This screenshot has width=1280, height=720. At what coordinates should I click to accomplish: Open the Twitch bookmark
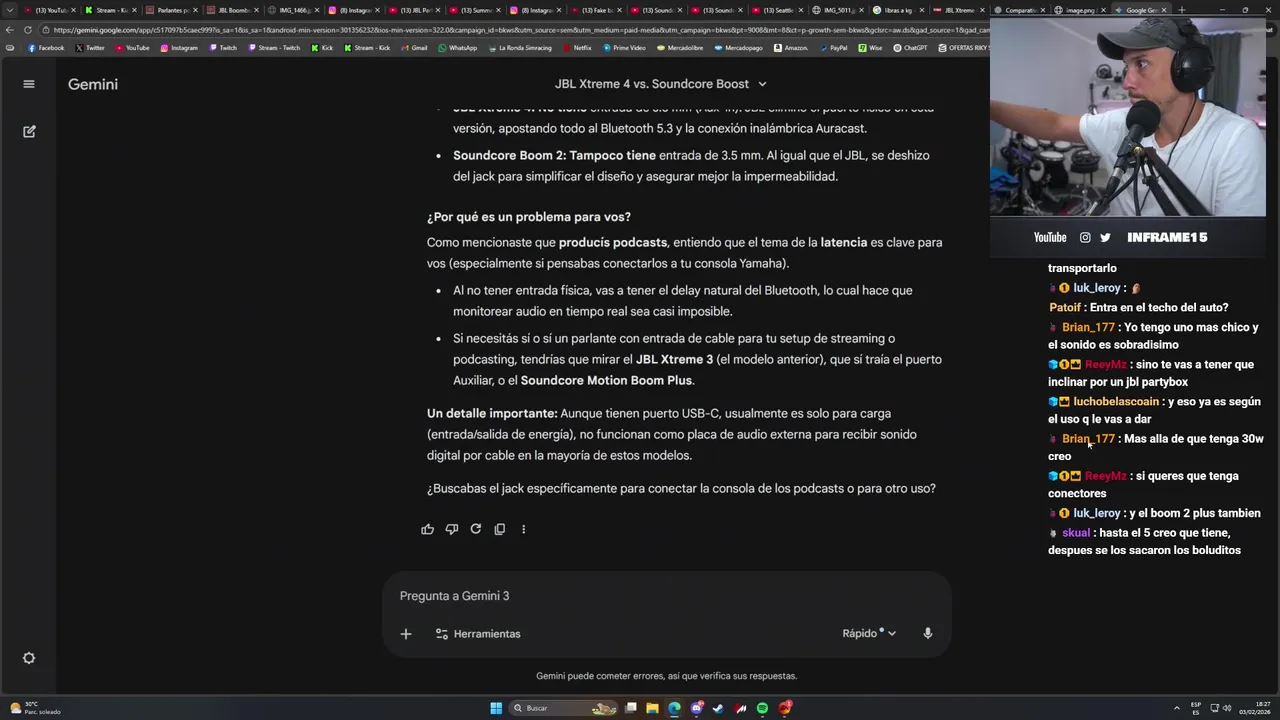click(223, 48)
